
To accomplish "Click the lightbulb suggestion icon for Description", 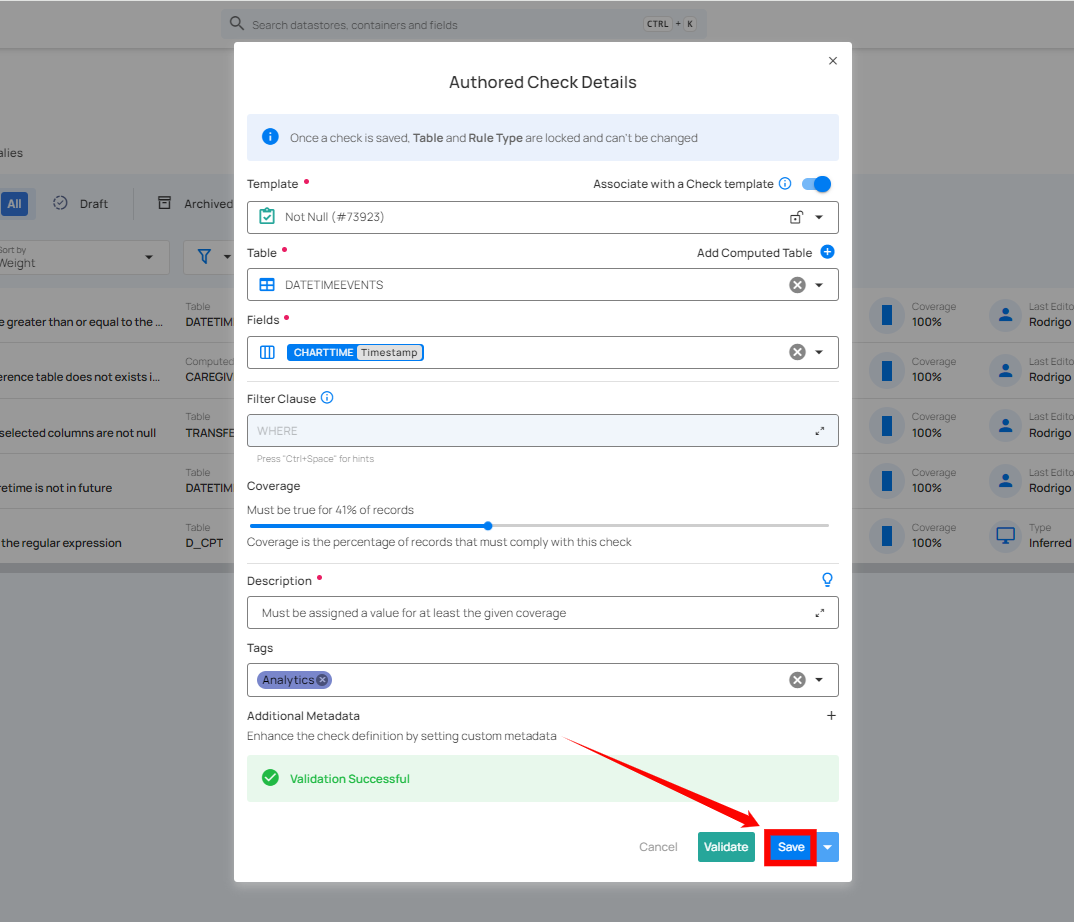I will (x=827, y=580).
